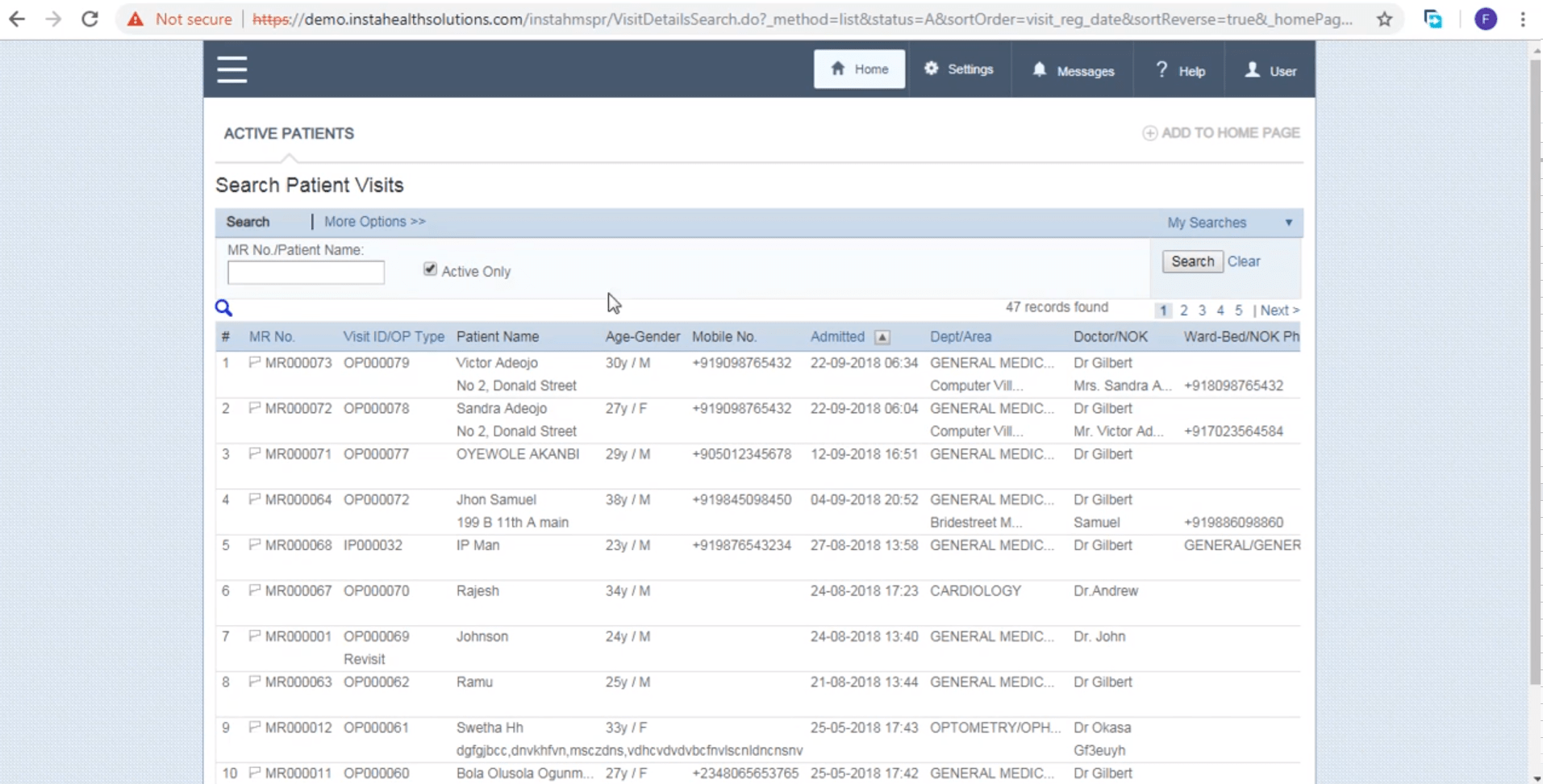Click the page vertical scrollbar
The width and height of the screenshot is (1543, 784).
coord(1536,373)
